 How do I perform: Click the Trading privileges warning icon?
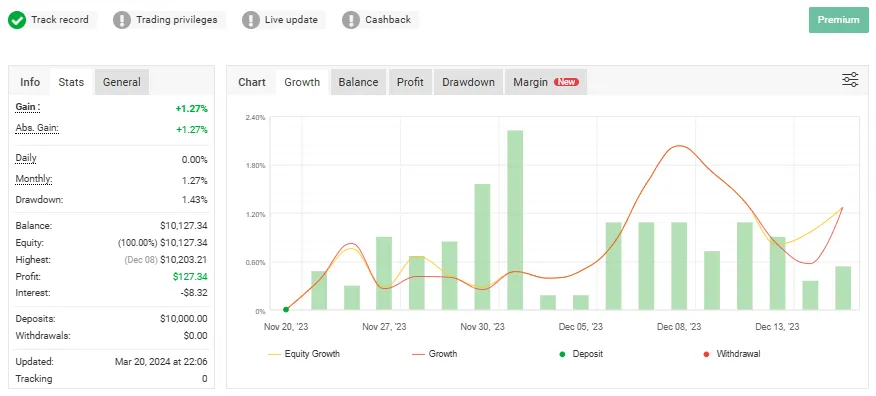(122, 20)
